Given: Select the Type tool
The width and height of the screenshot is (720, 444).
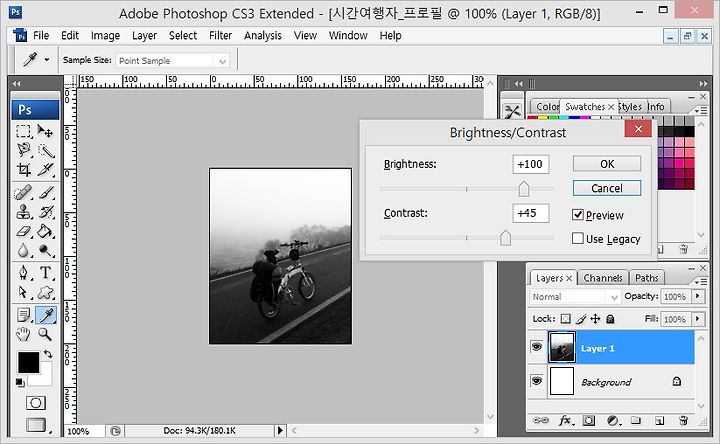Looking at the screenshot, I should click(x=45, y=273).
